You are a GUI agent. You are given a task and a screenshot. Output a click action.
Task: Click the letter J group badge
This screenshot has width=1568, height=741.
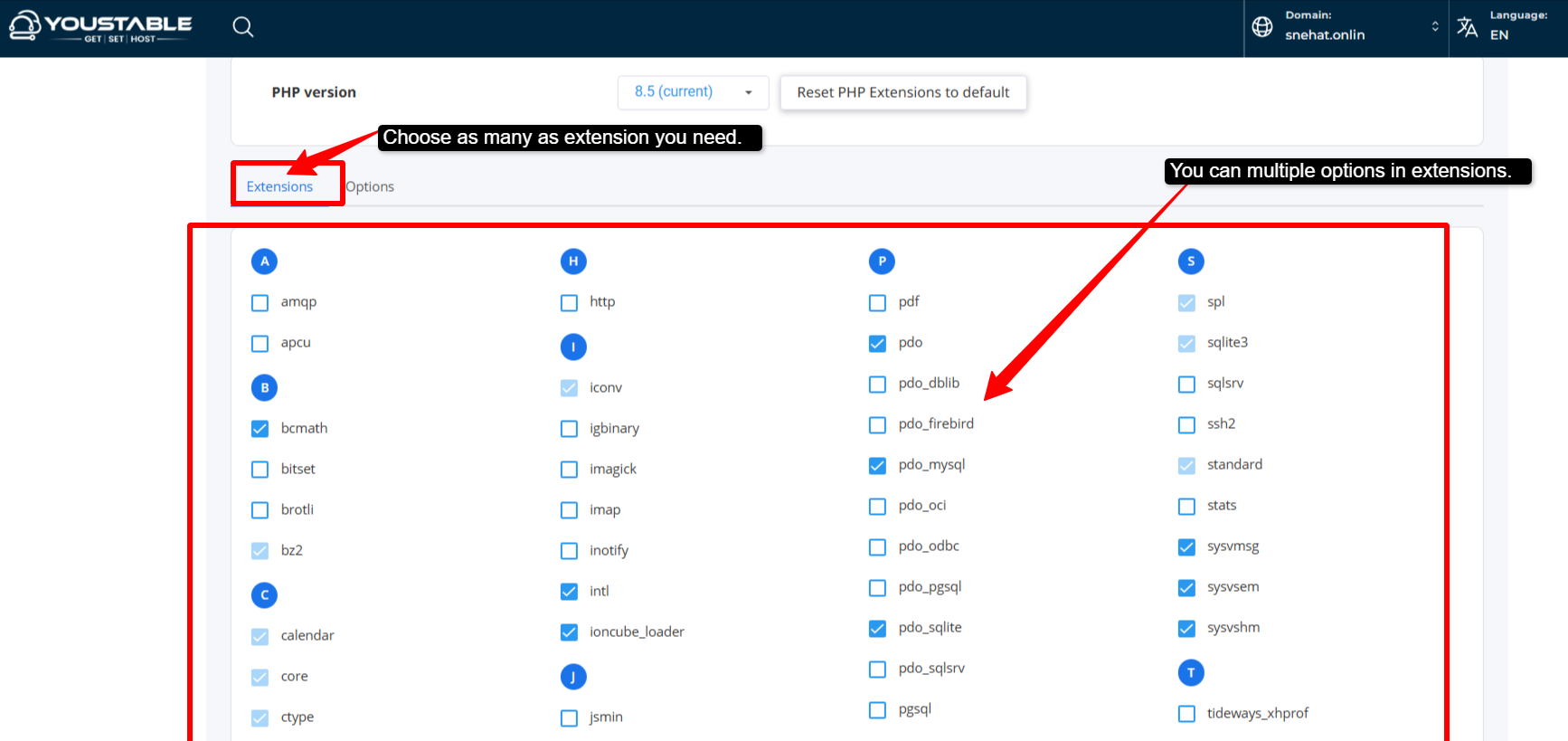click(573, 677)
